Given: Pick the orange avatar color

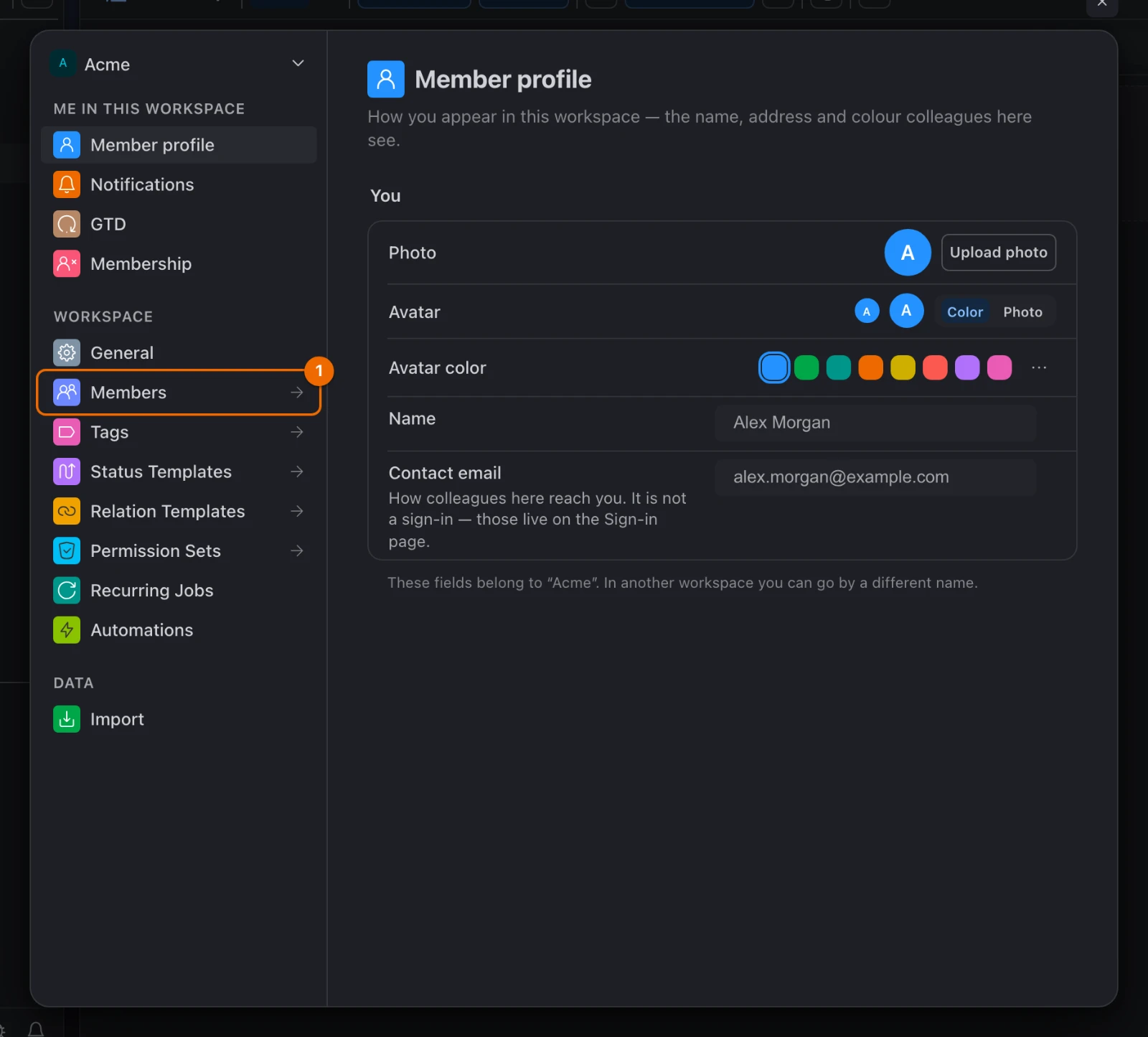Looking at the screenshot, I should click(871, 367).
